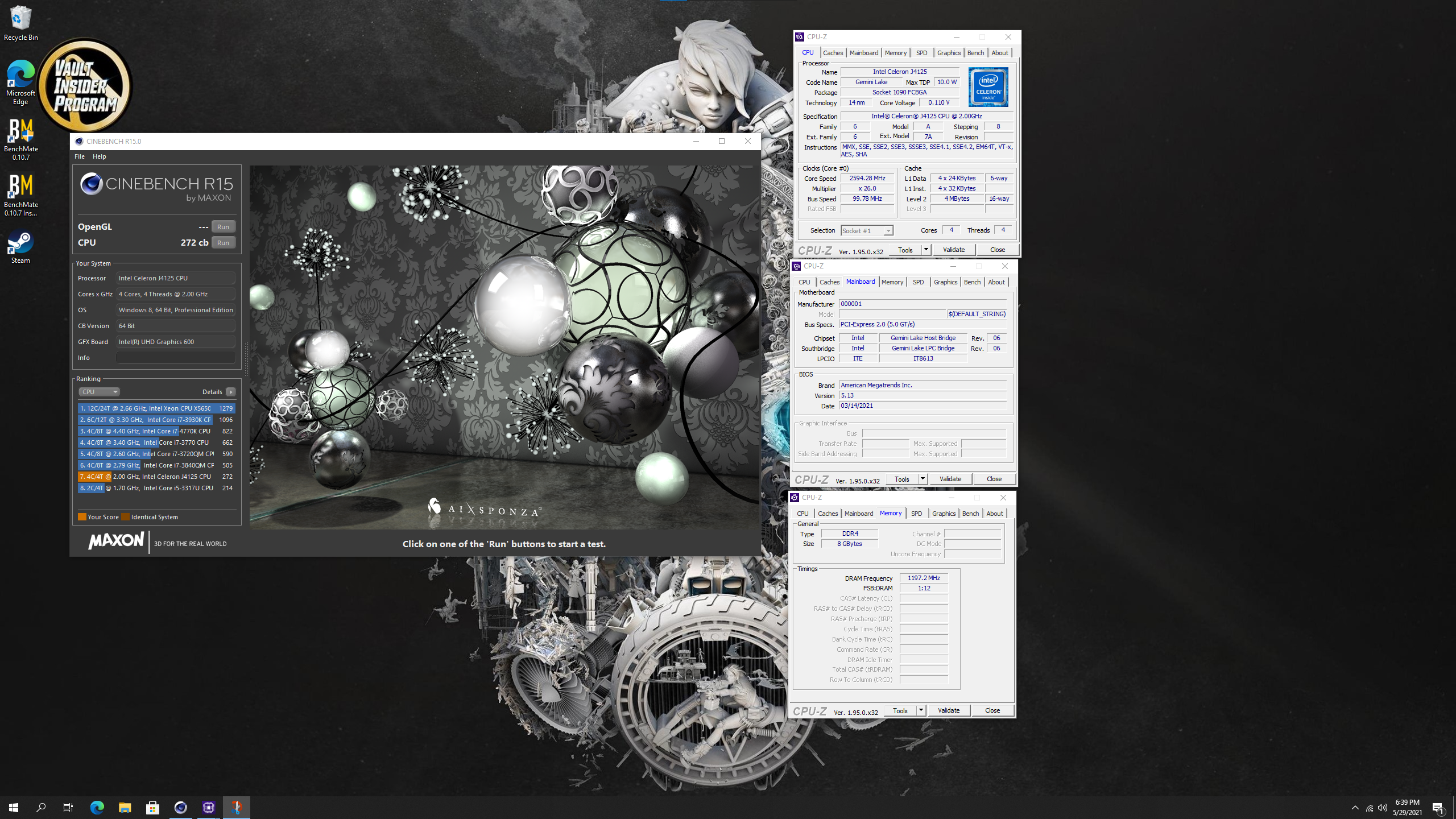The image size is (1456, 819).
Task: Run the CPU benchmark
Action: (224, 242)
